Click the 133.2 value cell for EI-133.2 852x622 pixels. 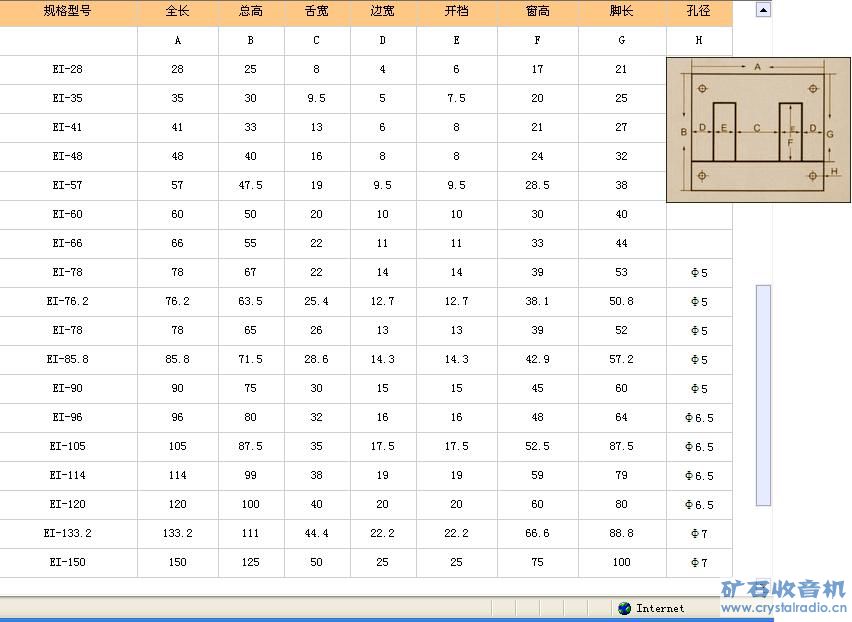click(177, 533)
